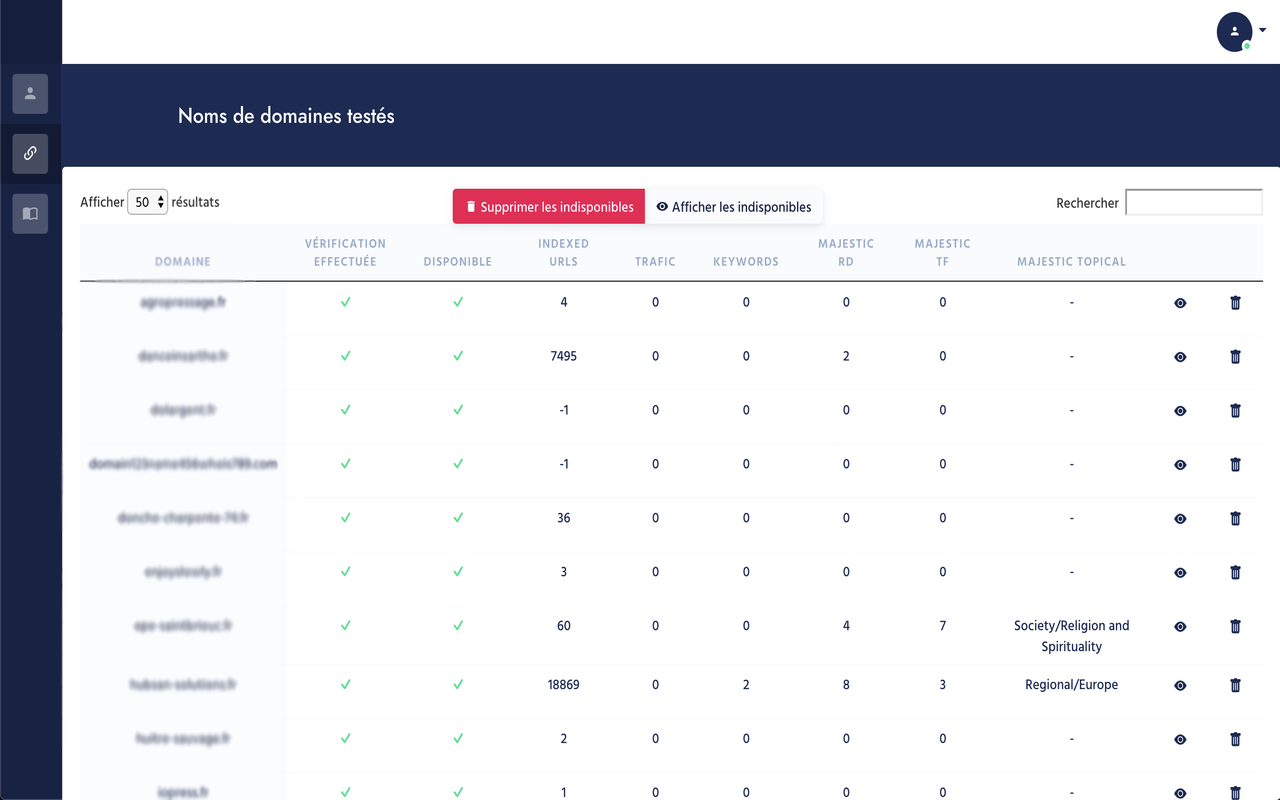Open the eye icon for epo-saintbrieuc.fr
1280x800 pixels.
click(x=1179, y=626)
